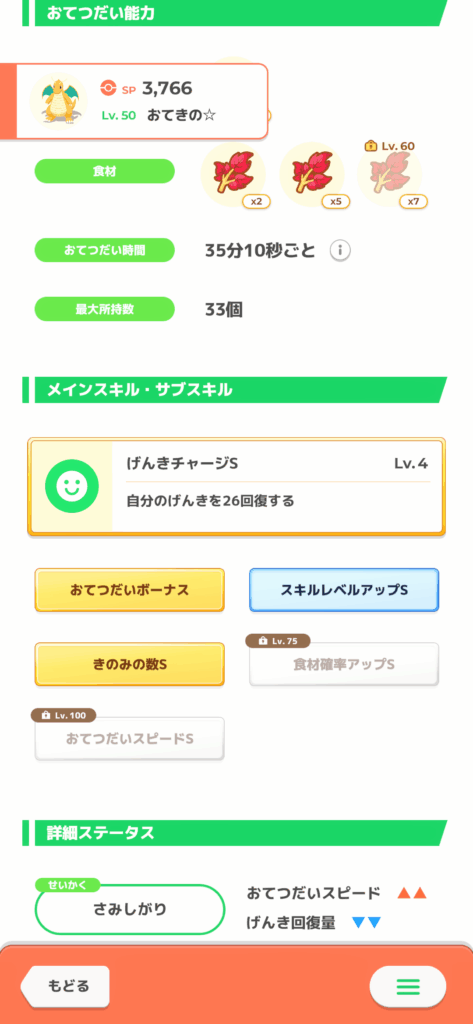
Task: Tap the おてつだい時間 label
Action: (x=105, y=250)
